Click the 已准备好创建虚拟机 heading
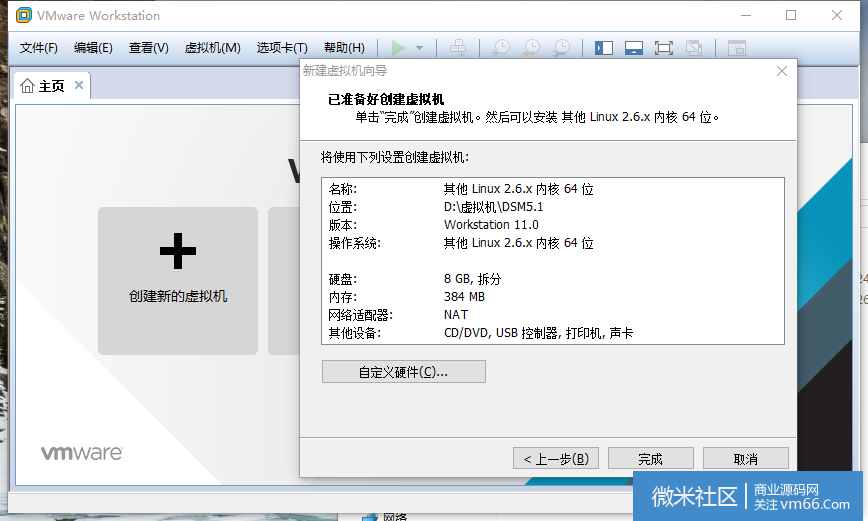868x521 pixels. 386,100
